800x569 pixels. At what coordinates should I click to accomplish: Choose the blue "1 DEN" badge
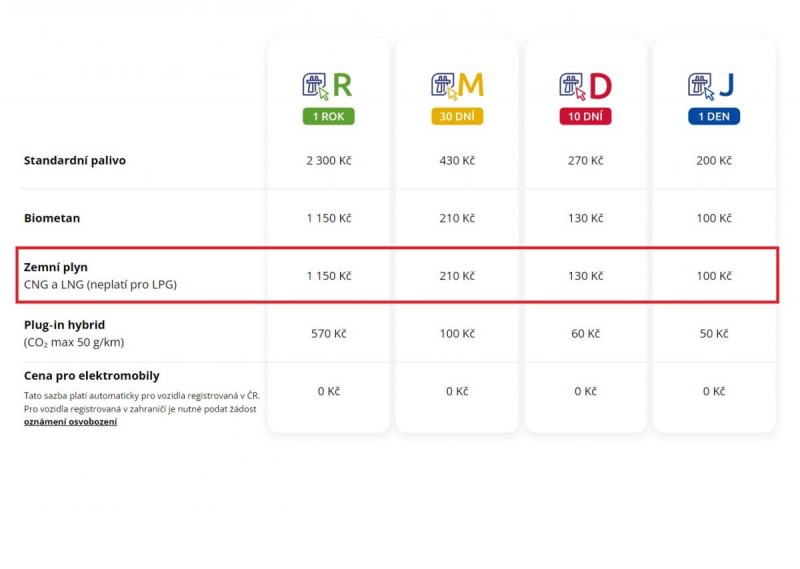pyautogui.click(x=714, y=116)
